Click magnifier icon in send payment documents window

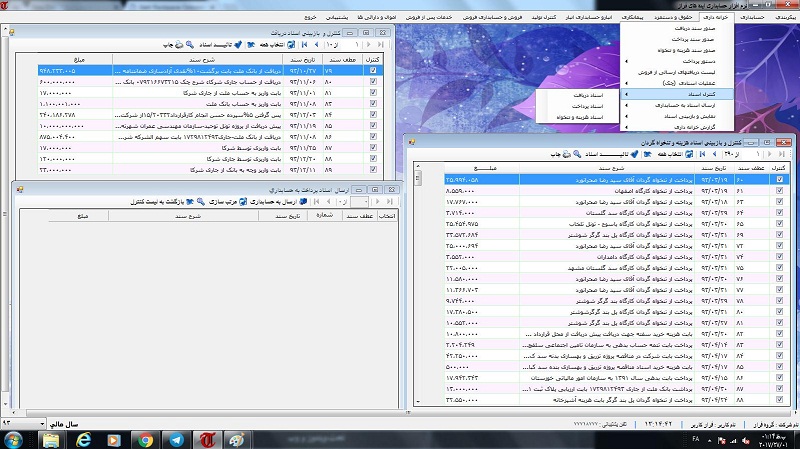(201, 202)
